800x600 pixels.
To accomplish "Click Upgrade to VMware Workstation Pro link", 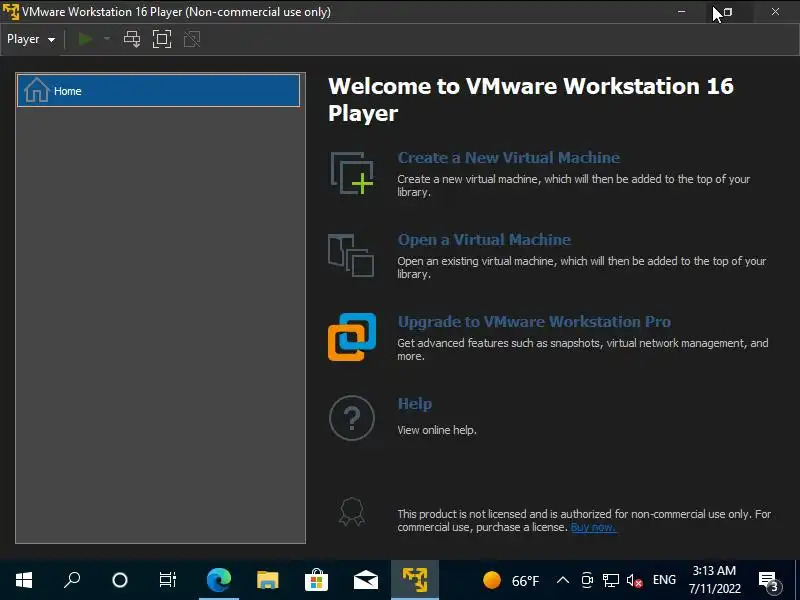I will pyautogui.click(x=534, y=322).
